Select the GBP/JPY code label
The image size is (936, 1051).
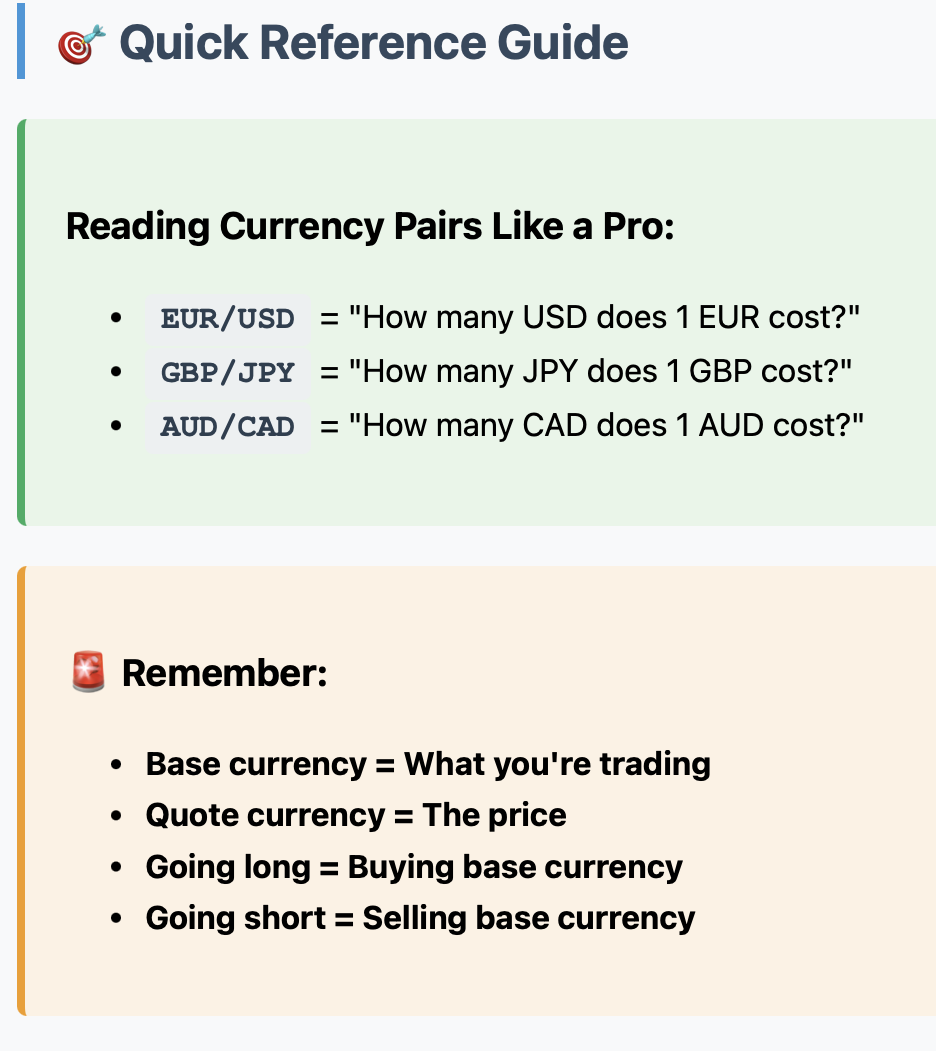pos(228,373)
